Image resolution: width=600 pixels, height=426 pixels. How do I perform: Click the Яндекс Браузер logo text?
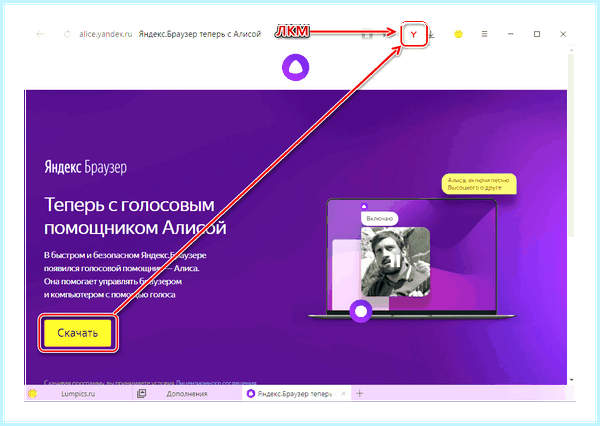click(x=85, y=167)
